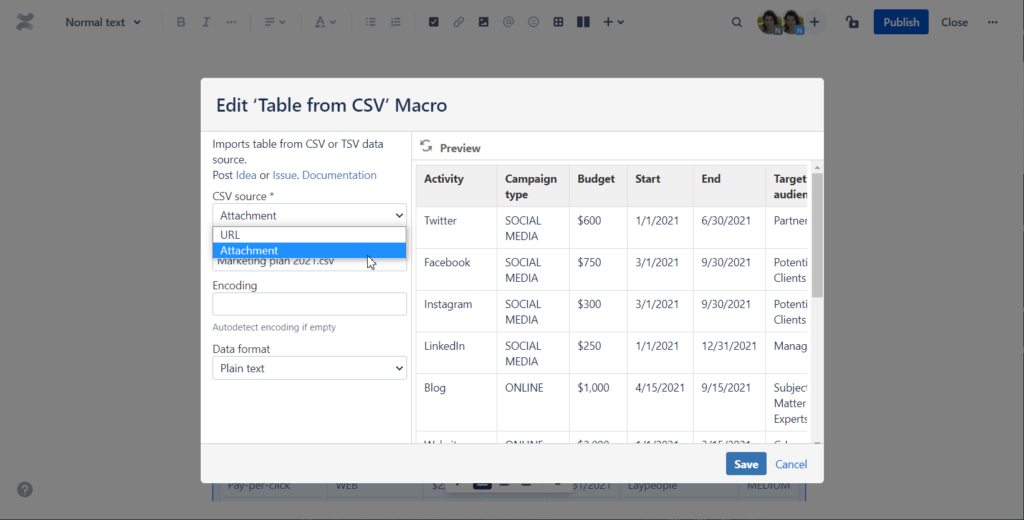Open the Normal text style dropdown
The height and width of the screenshot is (520, 1024).
[x=103, y=22]
